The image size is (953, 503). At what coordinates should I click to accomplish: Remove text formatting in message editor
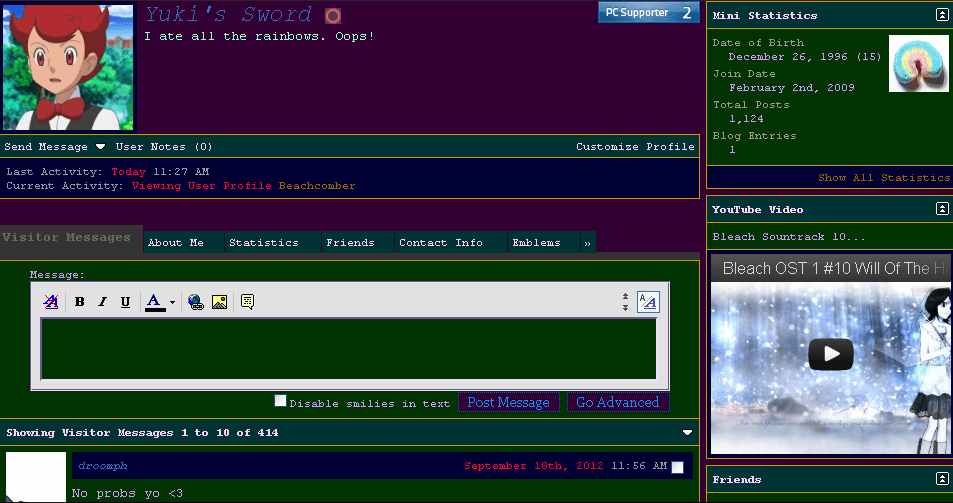51,301
